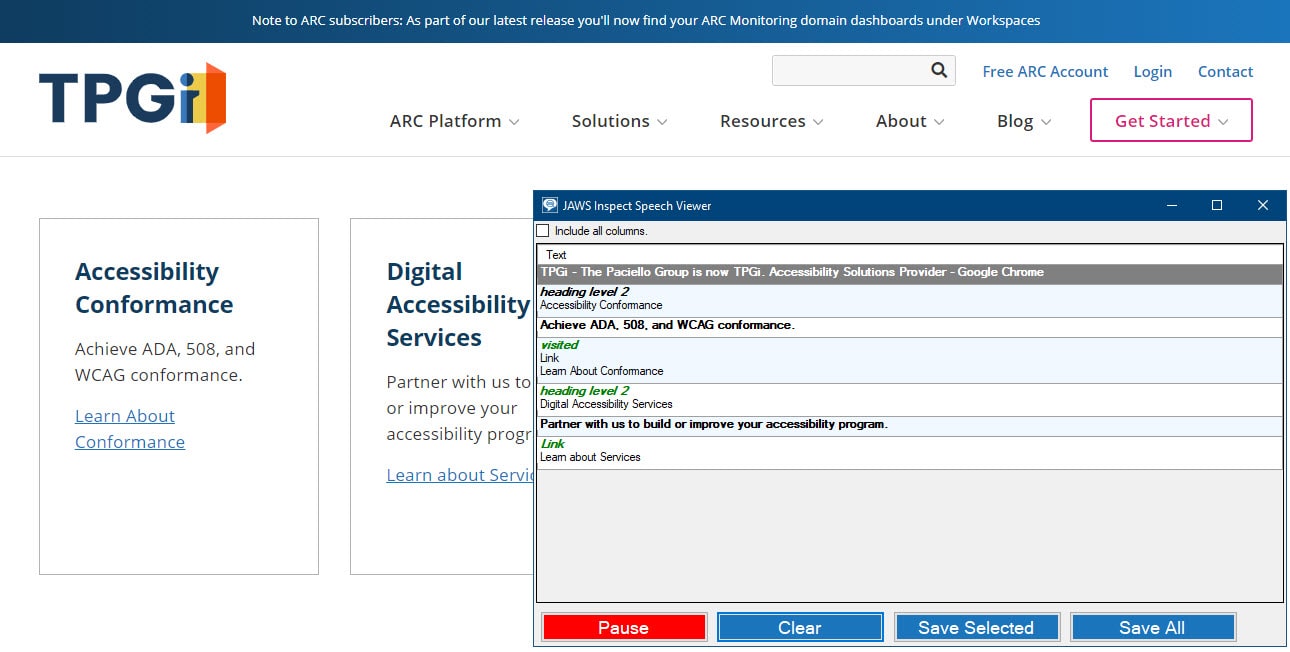Expand the Resources menu

[x=772, y=121]
